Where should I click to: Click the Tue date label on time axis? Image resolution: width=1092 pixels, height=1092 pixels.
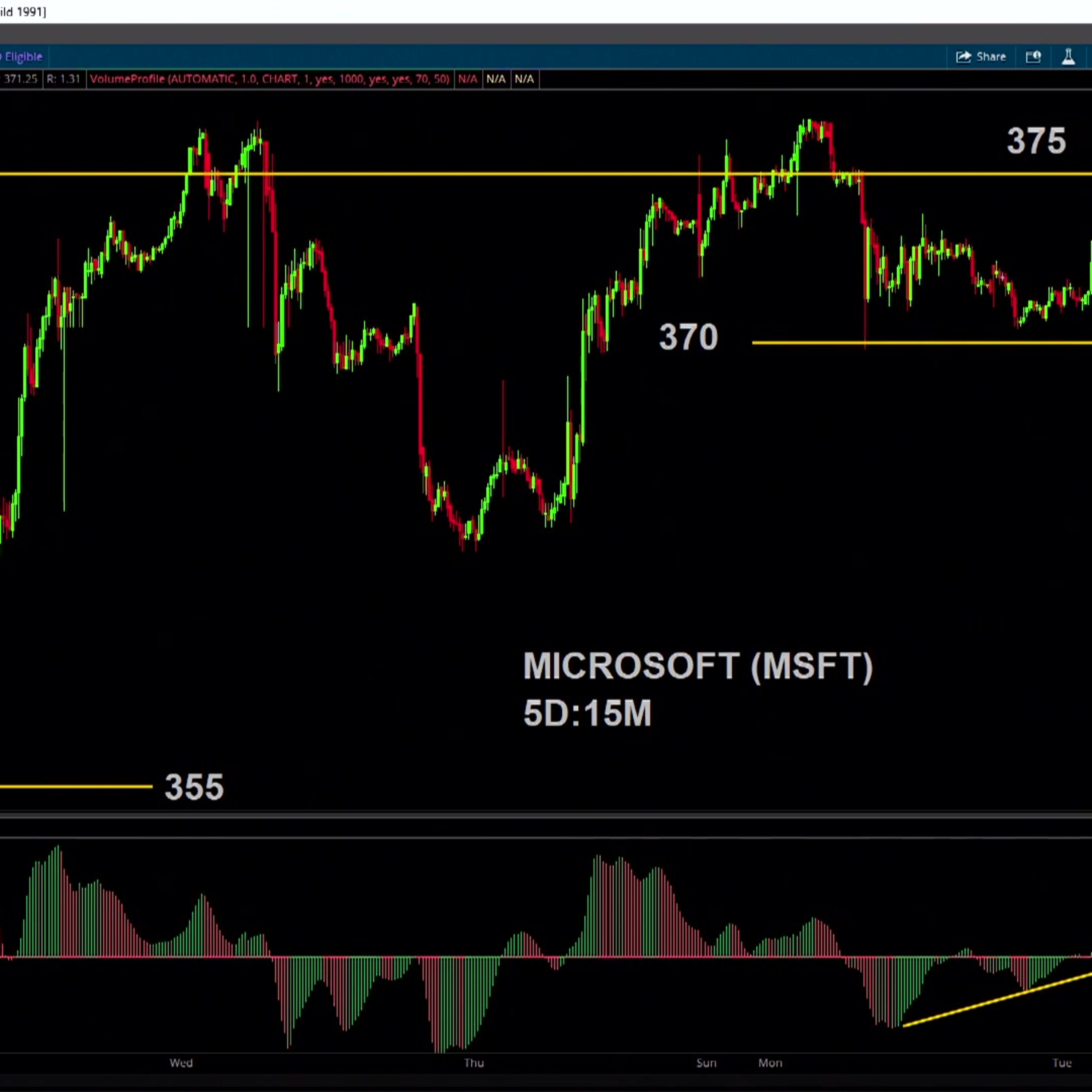pos(1061,1063)
